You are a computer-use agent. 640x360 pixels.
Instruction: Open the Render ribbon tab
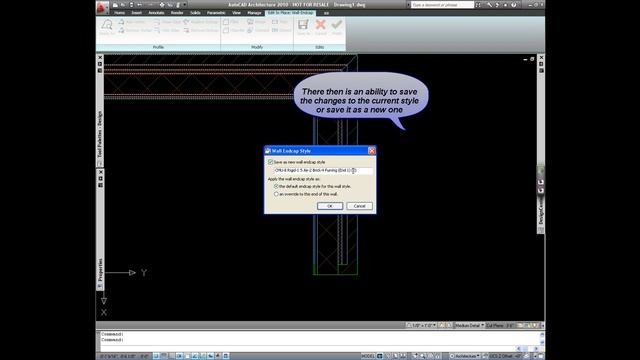(177, 13)
